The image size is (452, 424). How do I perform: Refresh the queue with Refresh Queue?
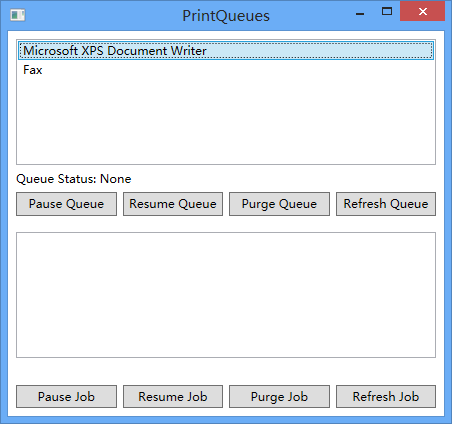click(x=386, y=204)
